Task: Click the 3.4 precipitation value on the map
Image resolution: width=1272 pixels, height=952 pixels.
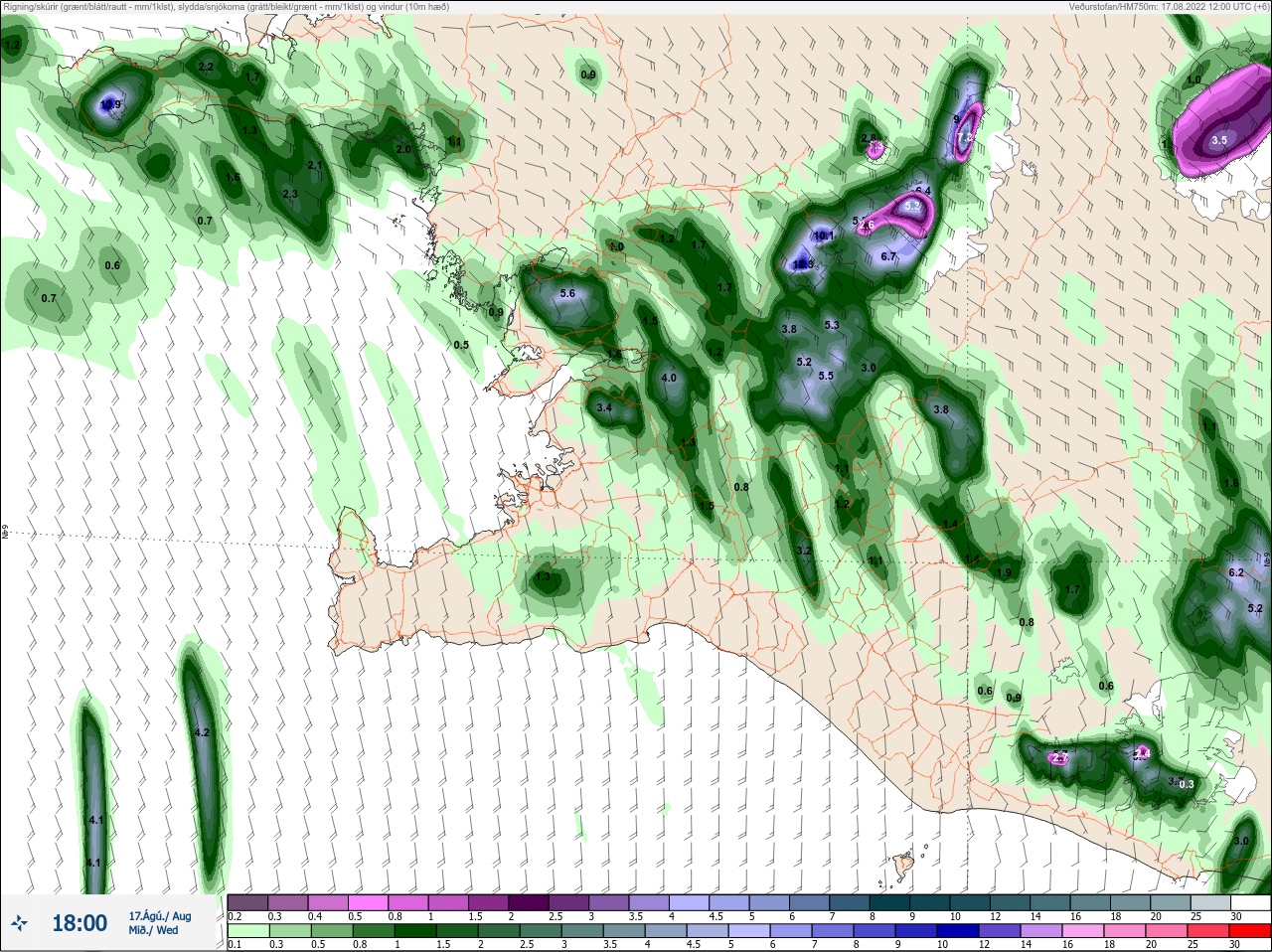Action: pyautogui.click(x=604, y=407)
